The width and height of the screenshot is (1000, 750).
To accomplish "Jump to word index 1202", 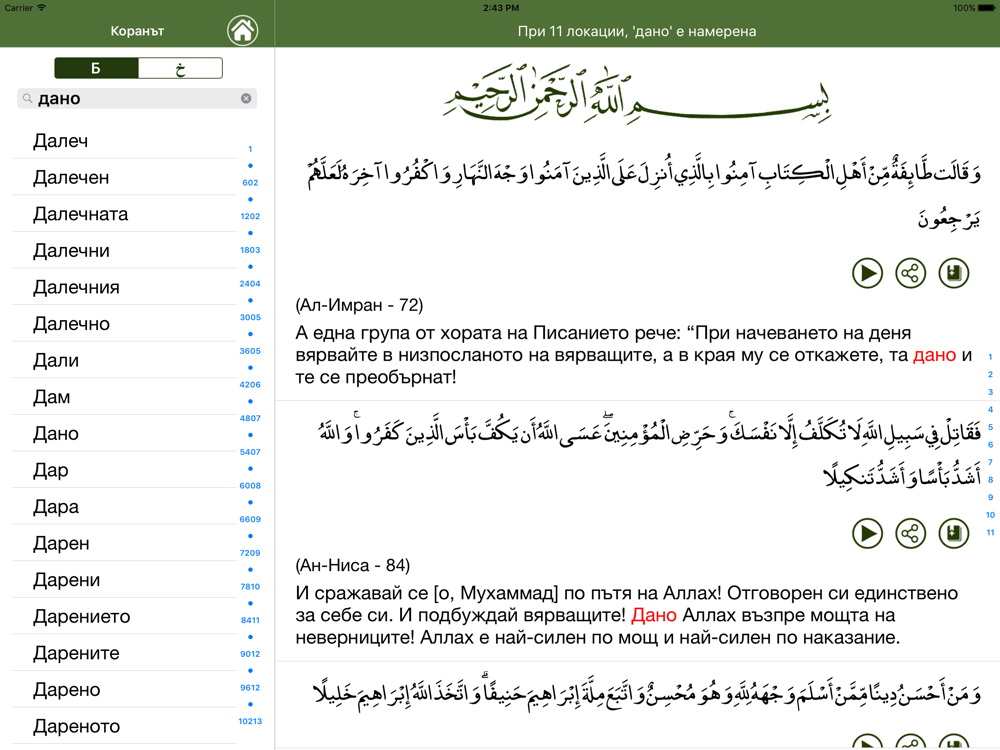I will click(x=250, y=216).
